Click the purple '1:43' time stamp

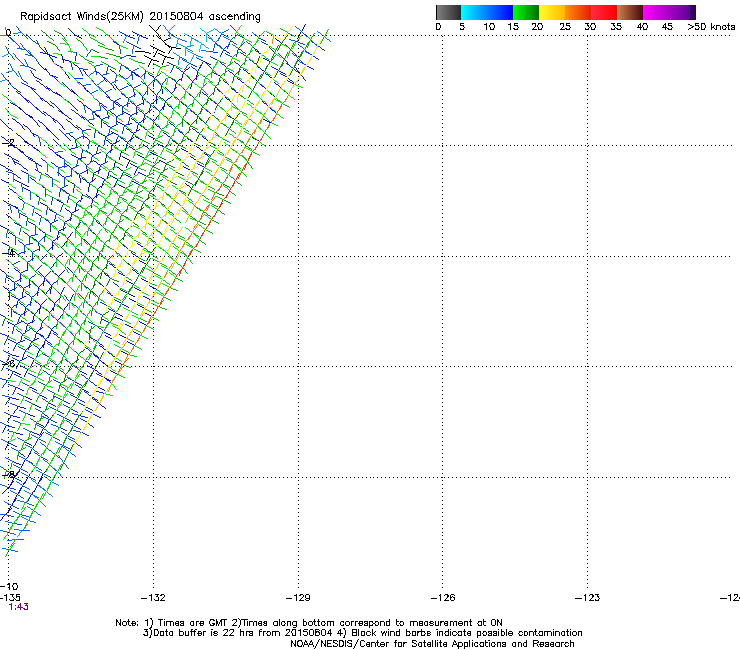tap(18, 607)
